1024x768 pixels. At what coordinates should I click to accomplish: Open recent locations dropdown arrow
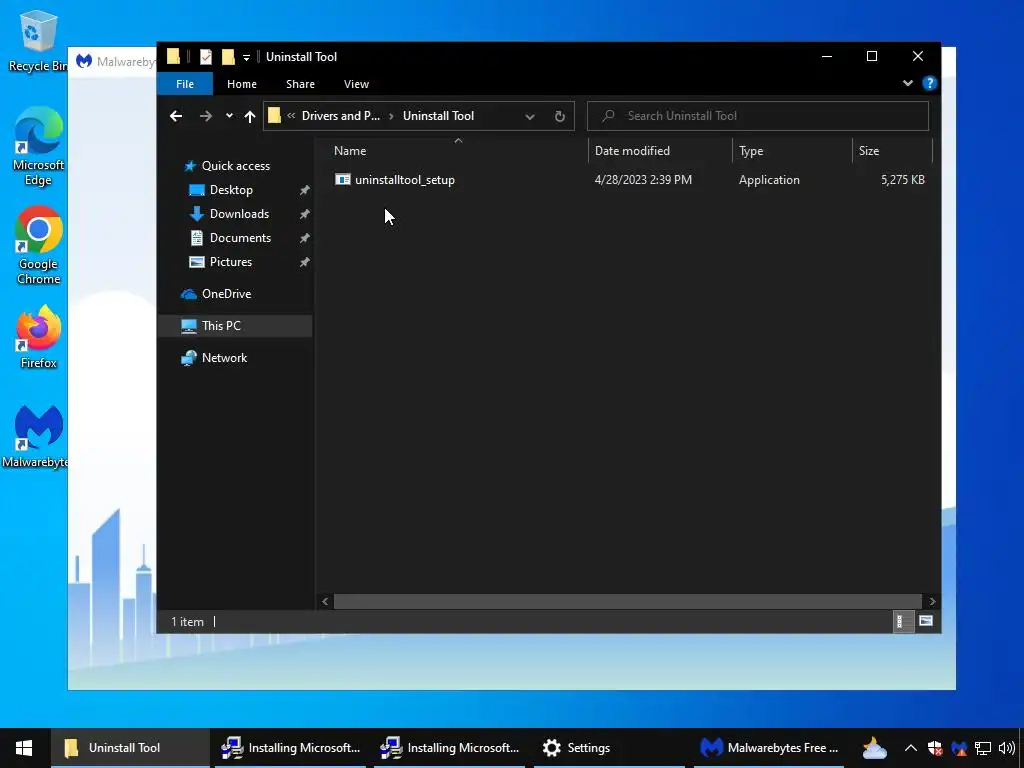tap(229, 116)
